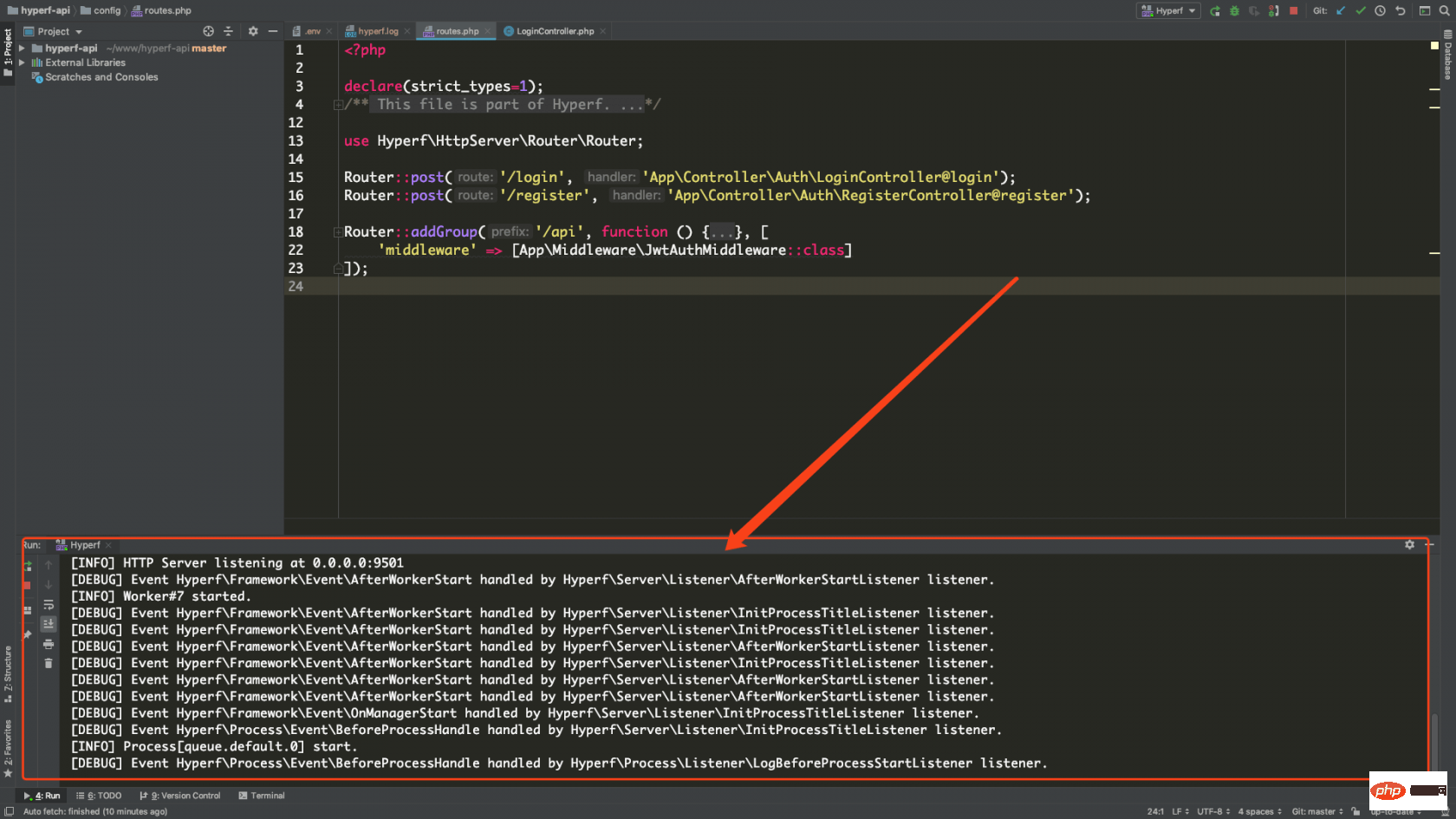Expand the External Libraries tree node
The height and width of the screenshot is (819, 1456).
point(22,62)
